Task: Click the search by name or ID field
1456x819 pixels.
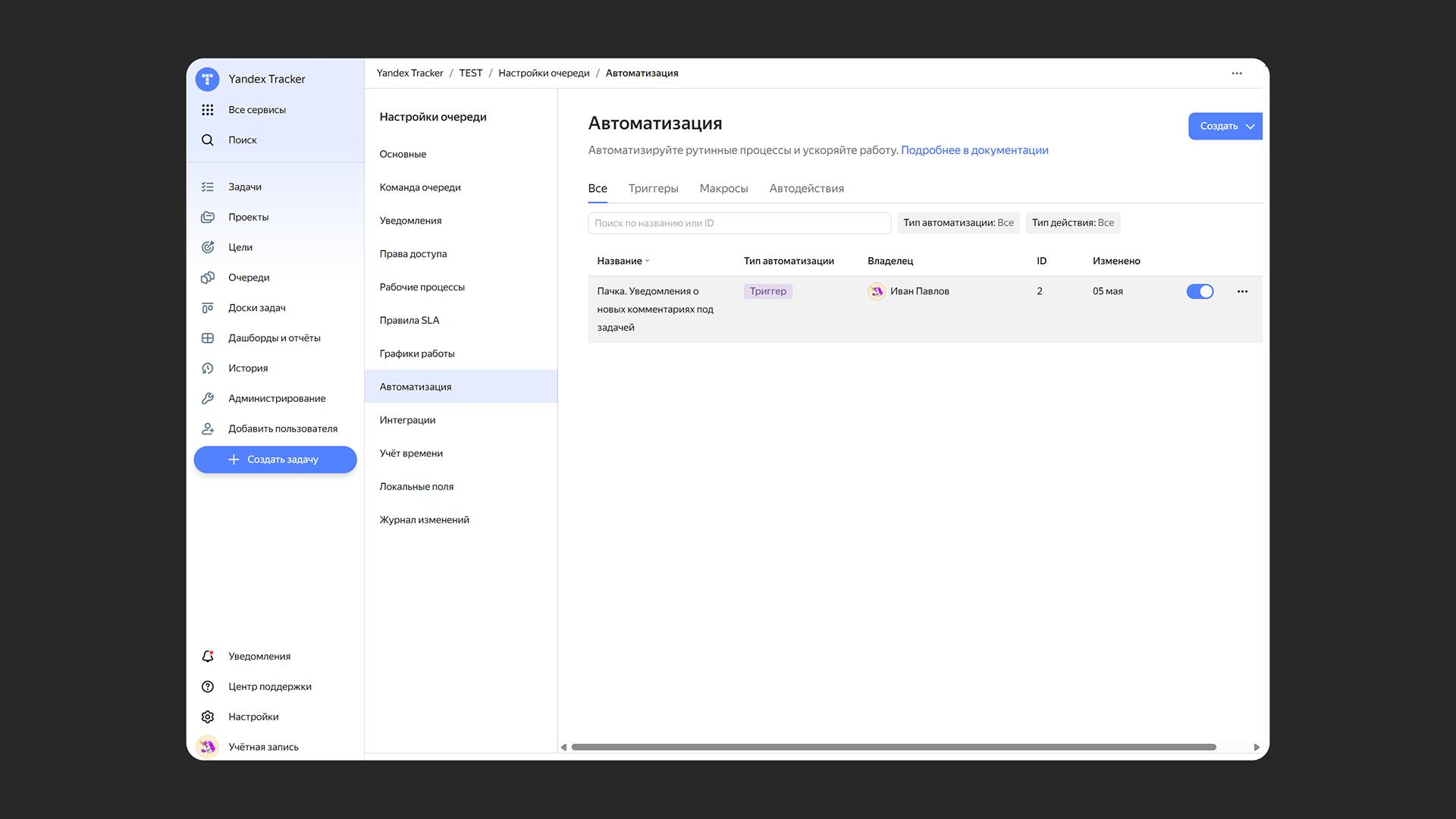Action: (739, 223)
